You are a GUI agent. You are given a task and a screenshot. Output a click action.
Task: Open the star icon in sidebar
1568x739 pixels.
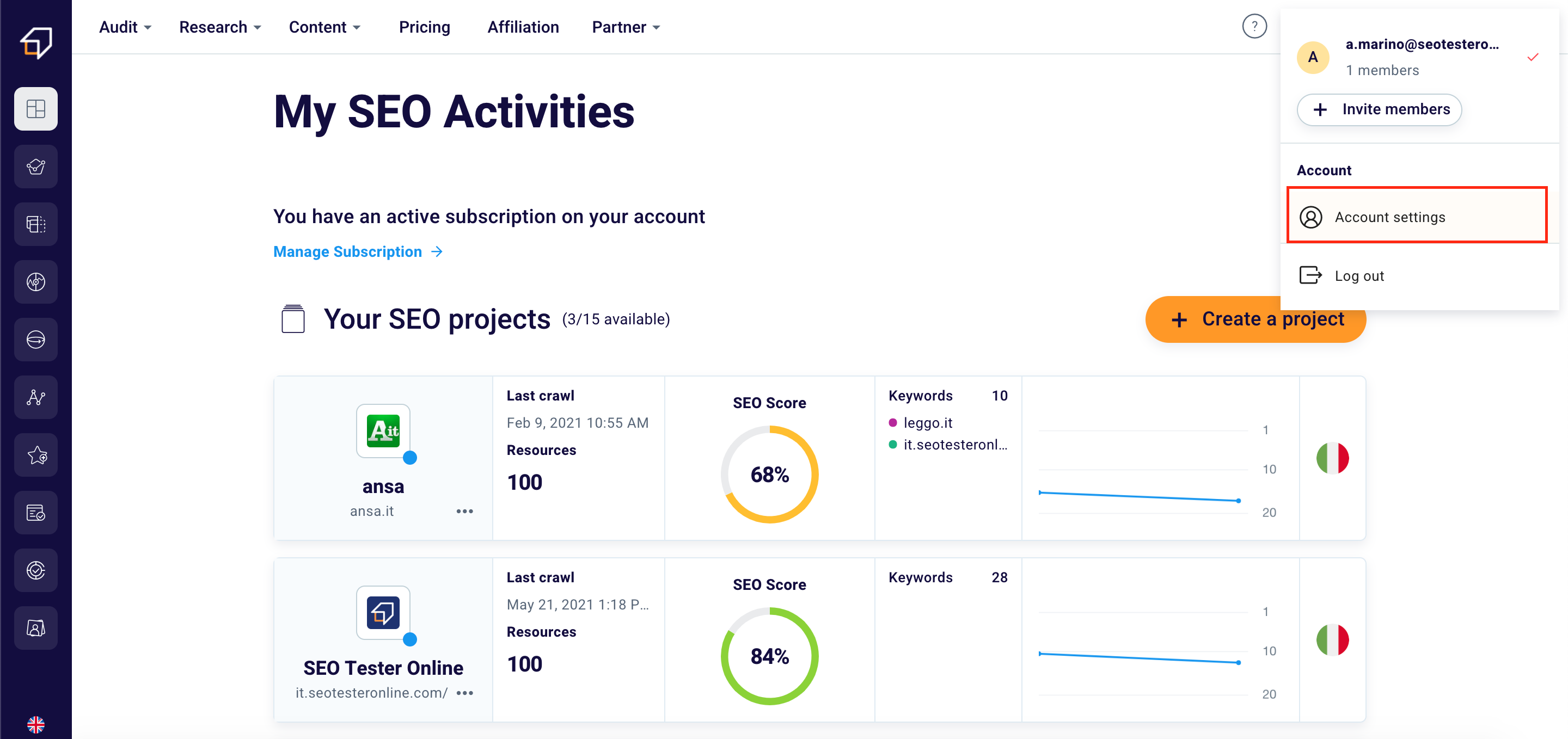pyautogui.click(x=36, y=455)
